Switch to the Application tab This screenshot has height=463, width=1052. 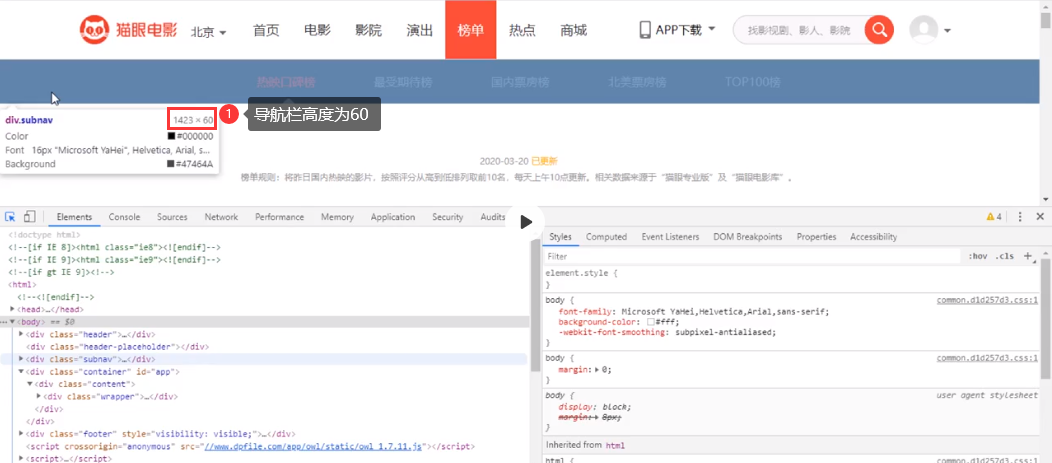[392, 217]
